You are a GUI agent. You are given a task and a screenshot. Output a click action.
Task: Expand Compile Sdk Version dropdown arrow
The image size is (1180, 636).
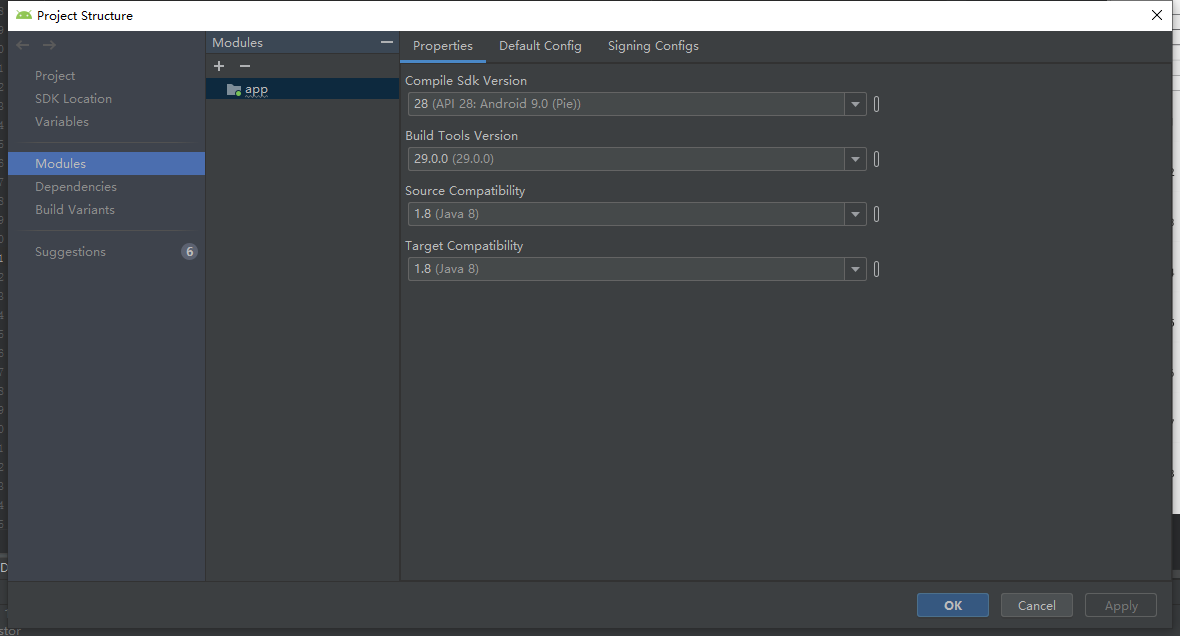tap(855, 104)
